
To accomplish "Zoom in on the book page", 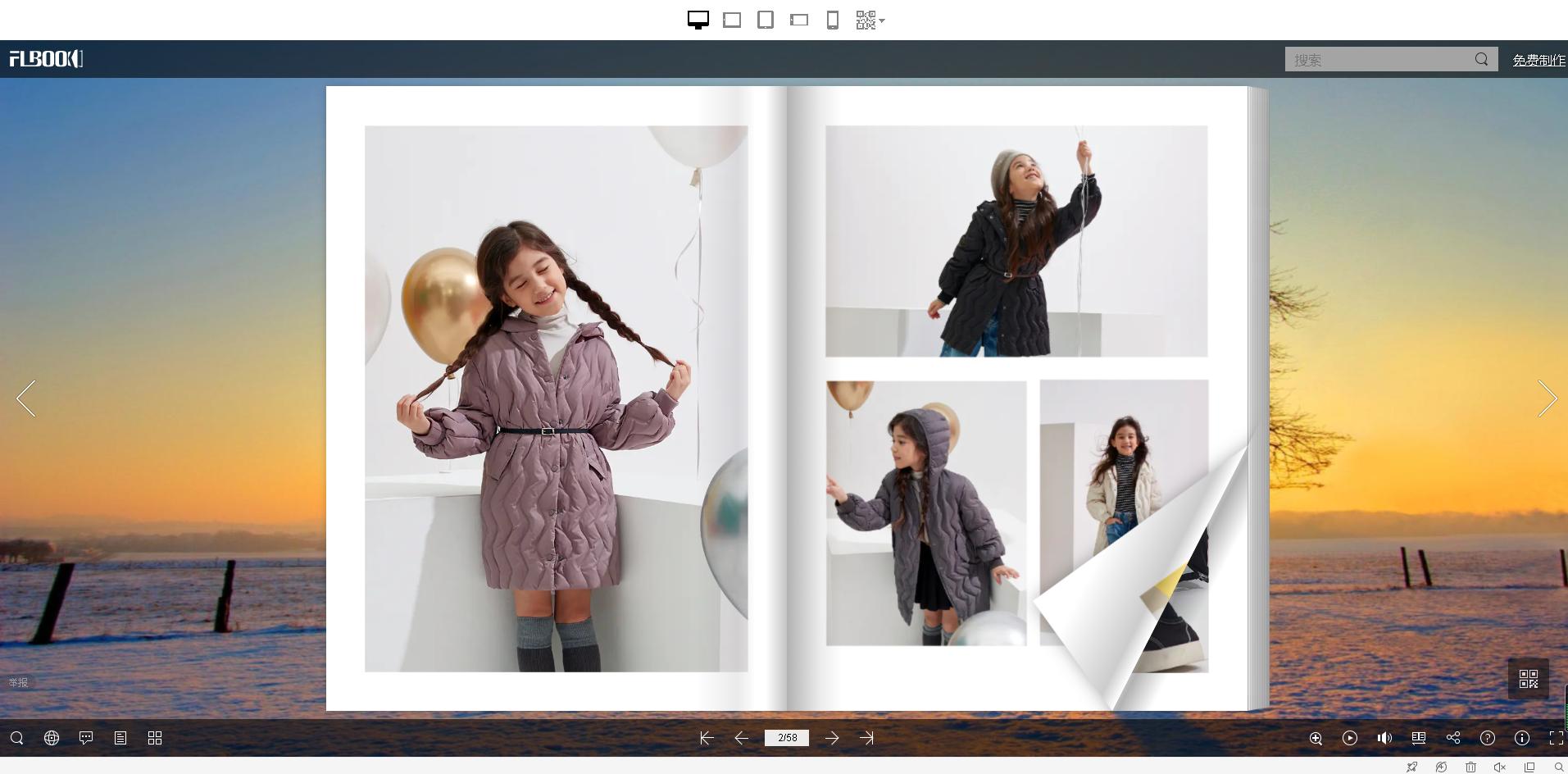I will pyautogui.click(x=1315, y=738).
